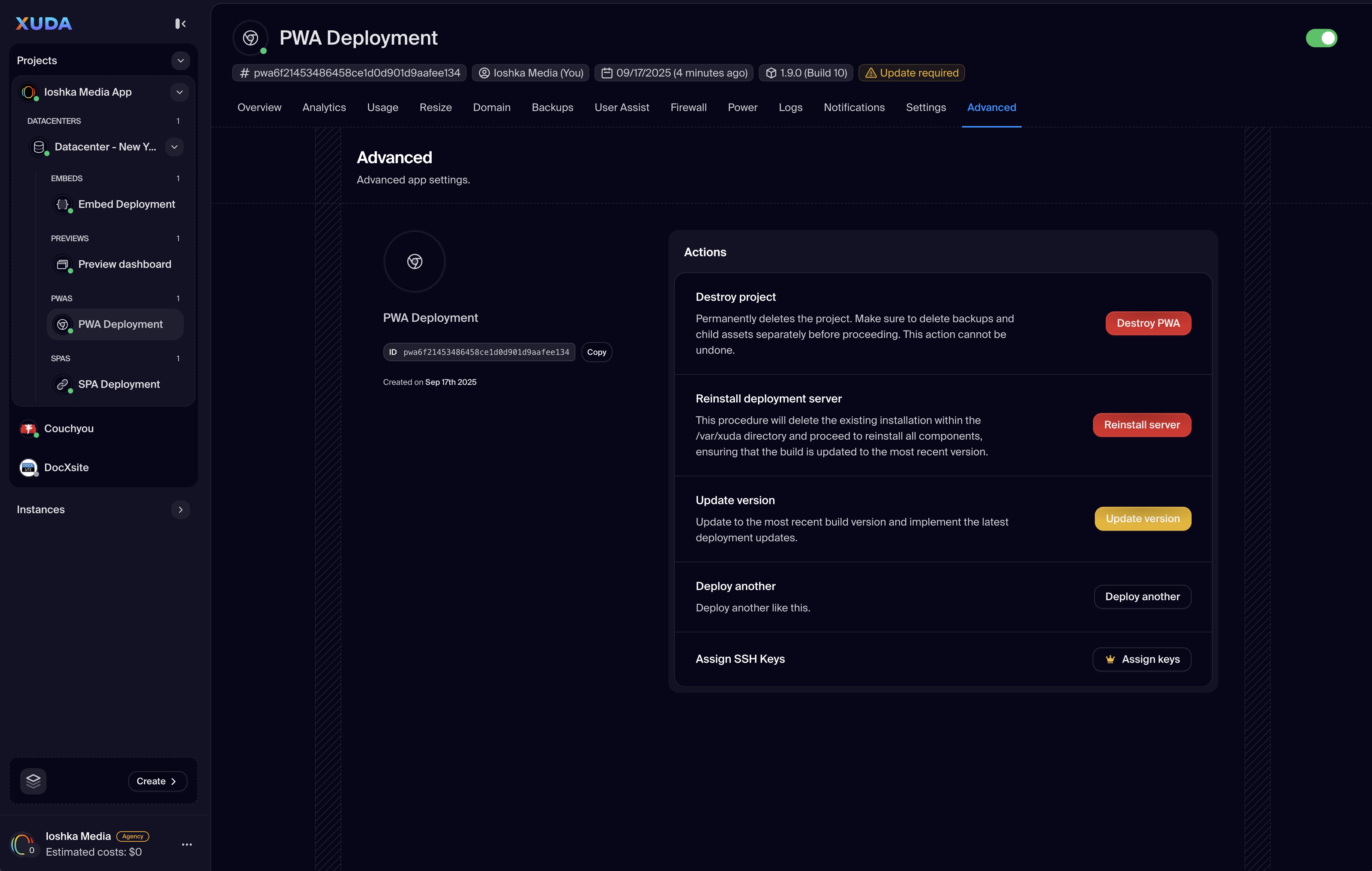Click the DocXsite project avatar
This screenshot has width=1372, height=871.
click(x=28, y=467)
